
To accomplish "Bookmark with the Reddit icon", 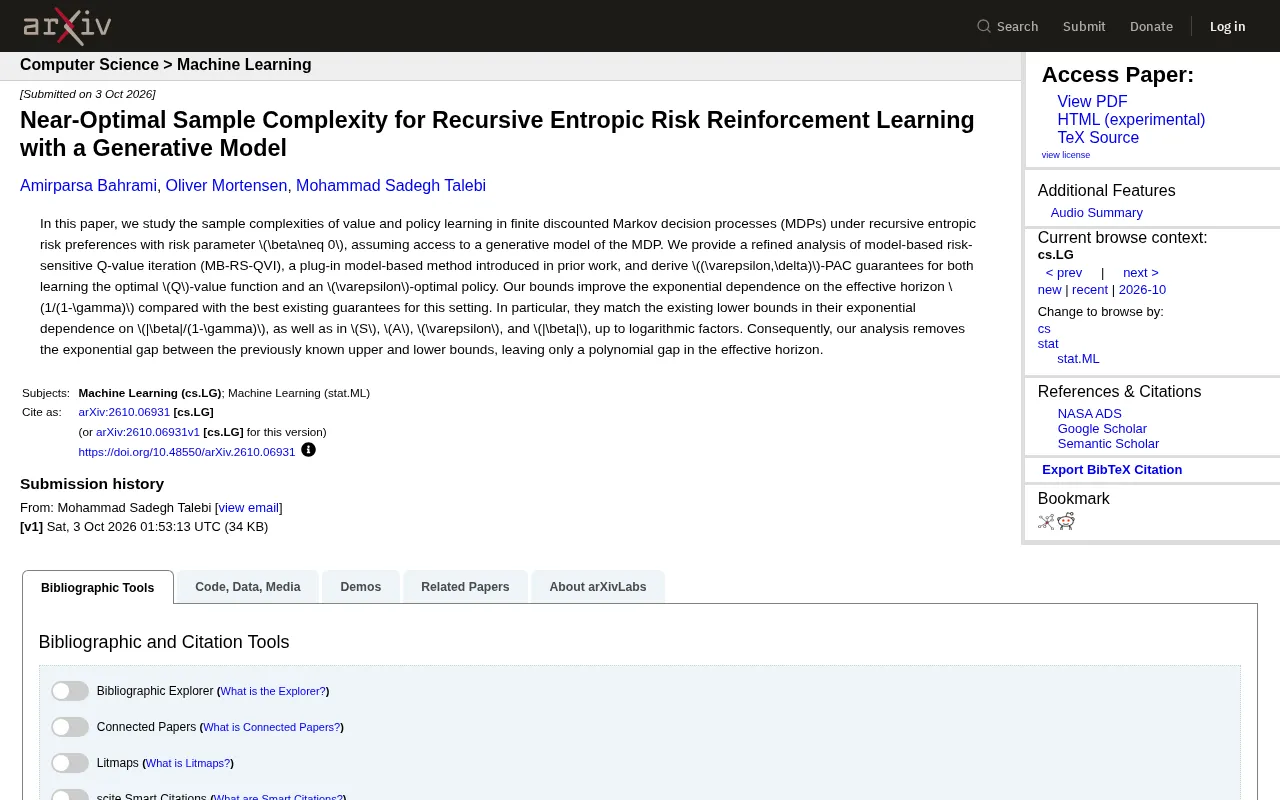I will coord(1066,521).
